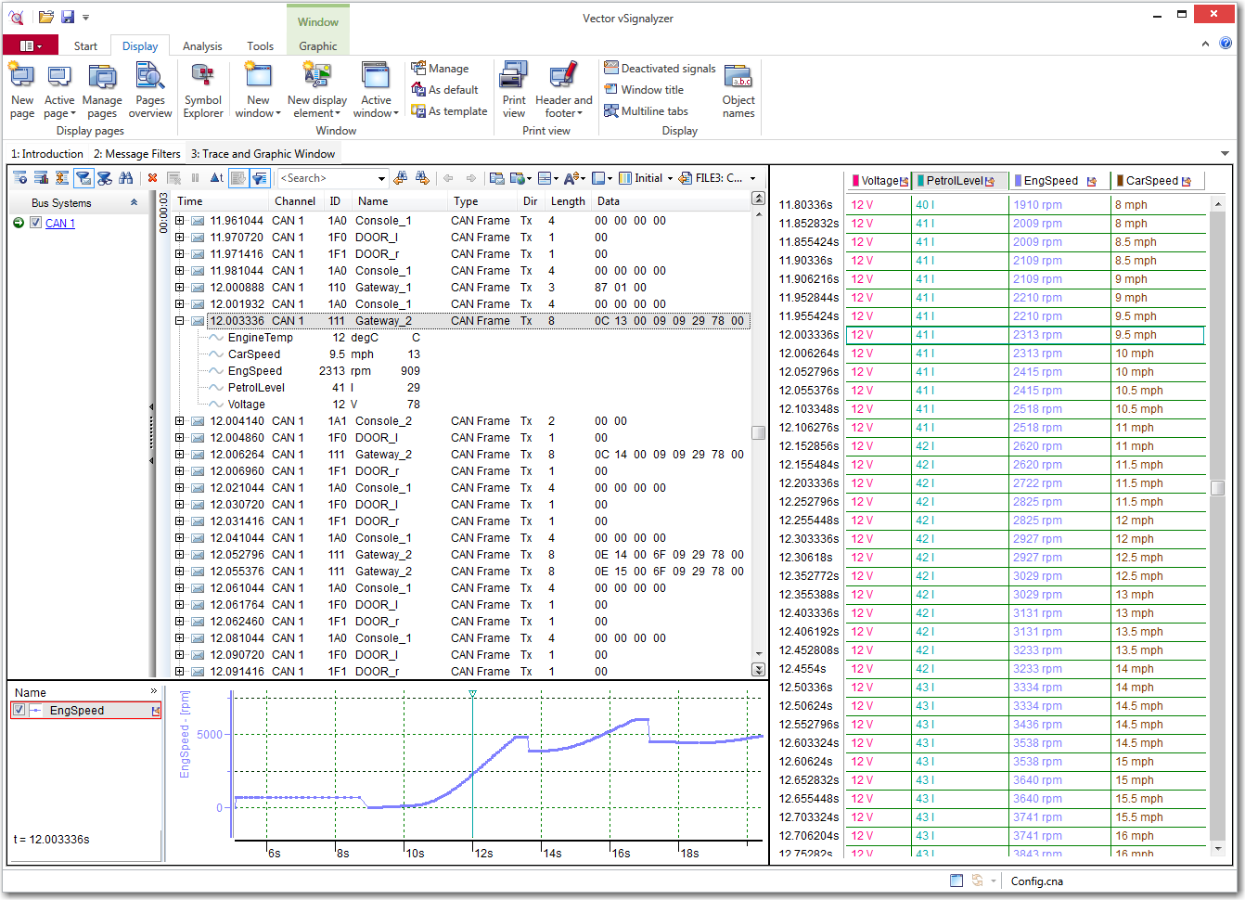Click the delta time icon in trace toolbar
Viewport: 1245px width, 900px height.
point(216,178)
